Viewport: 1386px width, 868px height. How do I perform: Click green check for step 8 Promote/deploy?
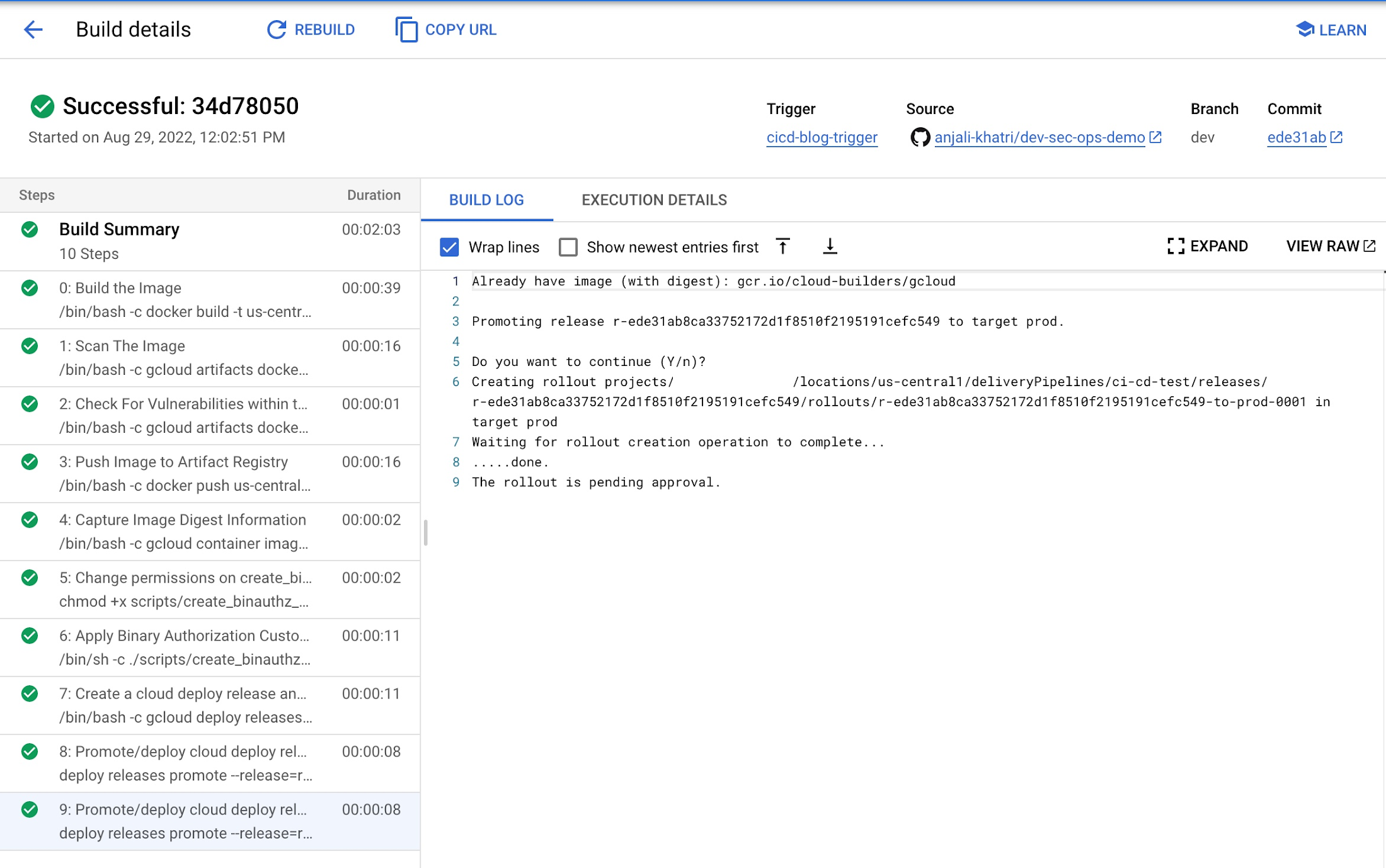(30, 751)
